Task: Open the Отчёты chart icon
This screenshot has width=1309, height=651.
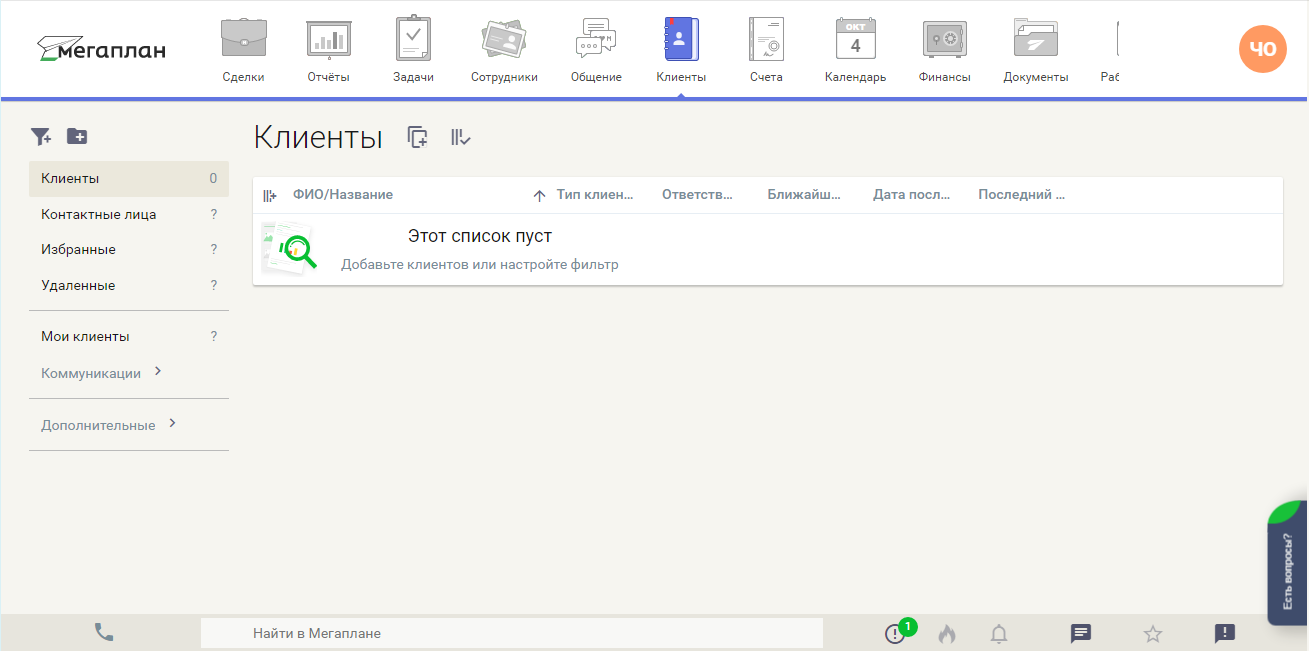Action: coord(328,40)
